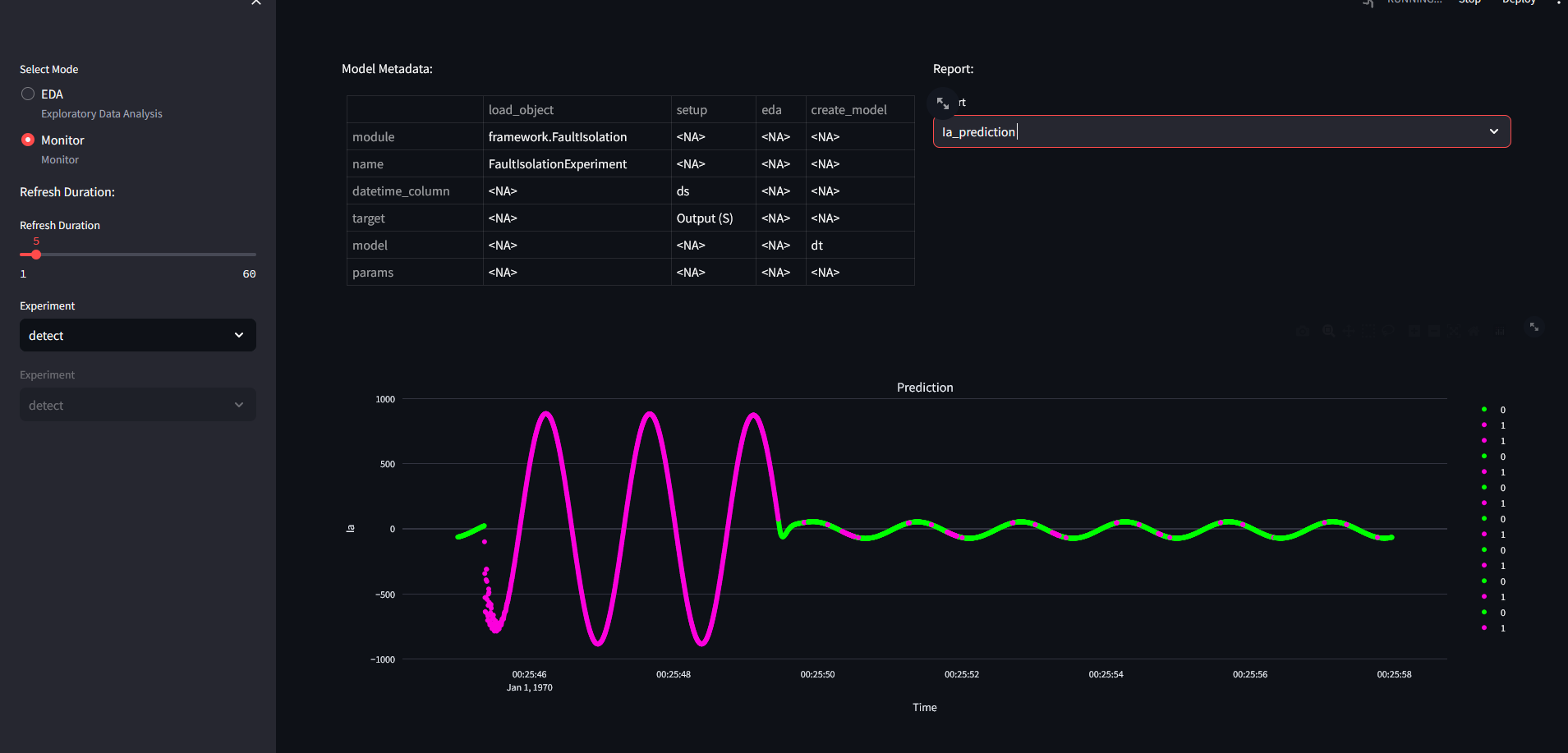Image resolution: width=1568 pixels, height=753 pixels.
Task: Click the Plotly logo icon in the modebar
Action: coord(1500,331)
